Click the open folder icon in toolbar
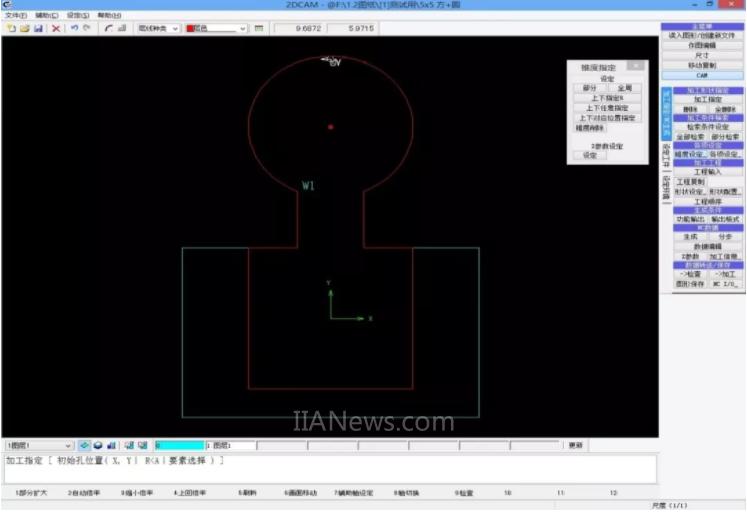This screenshot has height=513, width=747. [x=24, y=28]
